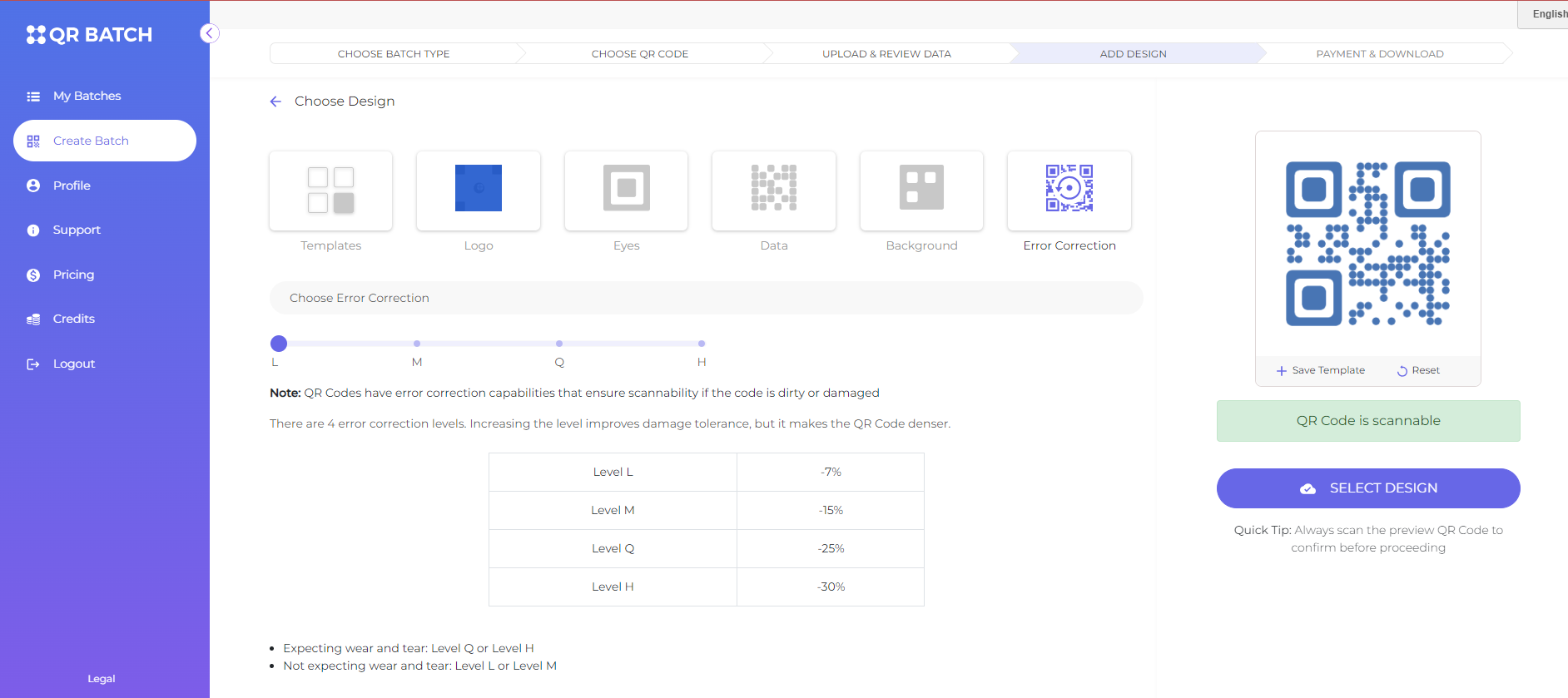The height and width of the screenshot is (698, 1568).
Task: Click the Level L table cell
Action: point(613,472)
